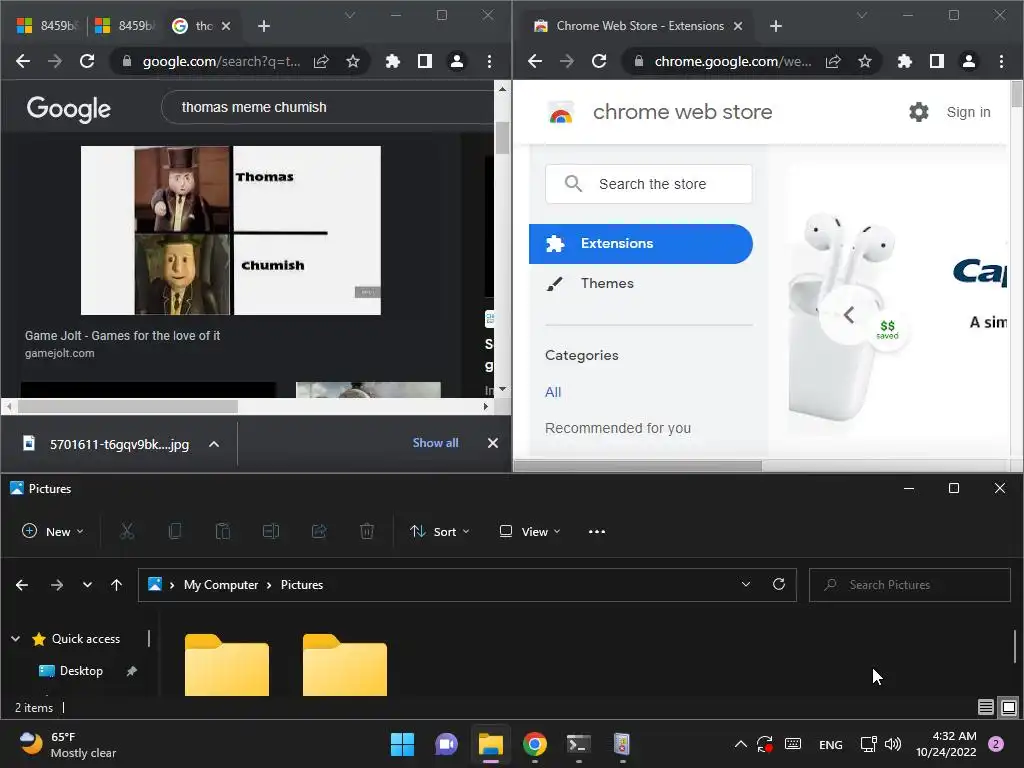Toggle side panel in Web Store window
The height and width of the screenshot is (768, 1024).
(x=936, y=61)
